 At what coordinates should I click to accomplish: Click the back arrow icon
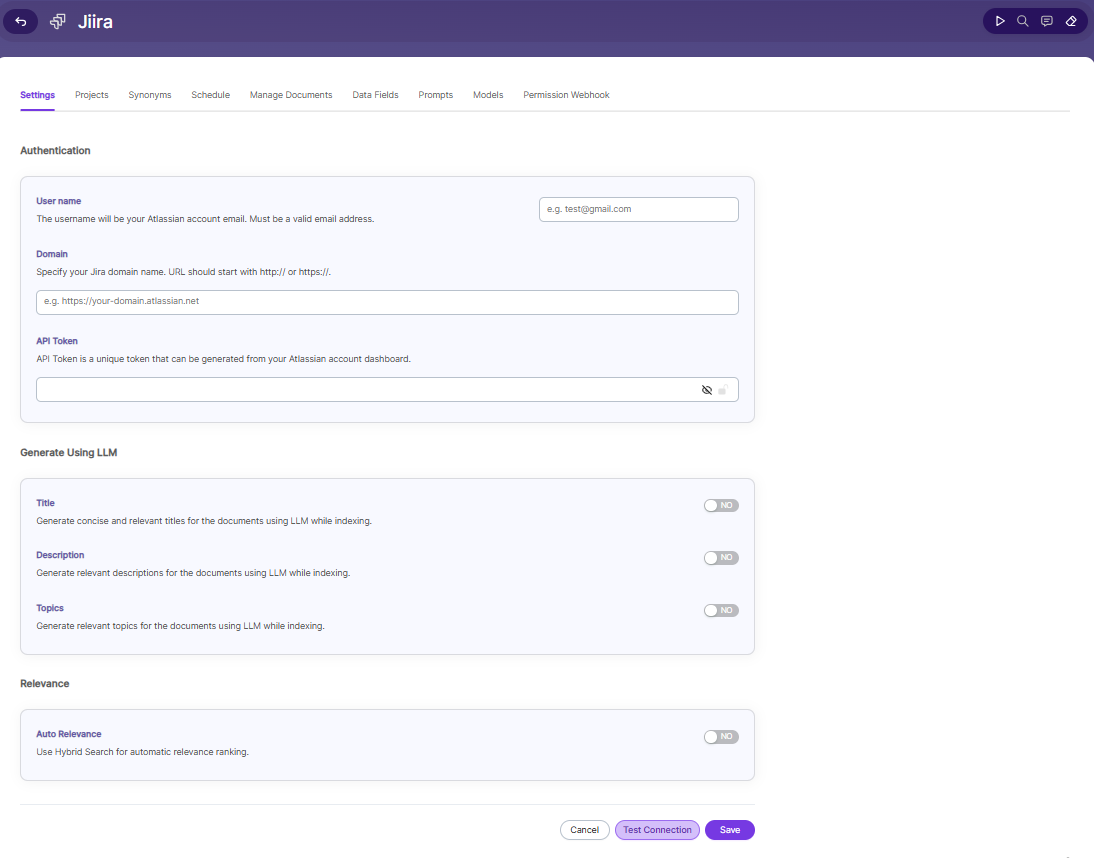(21, 22)
